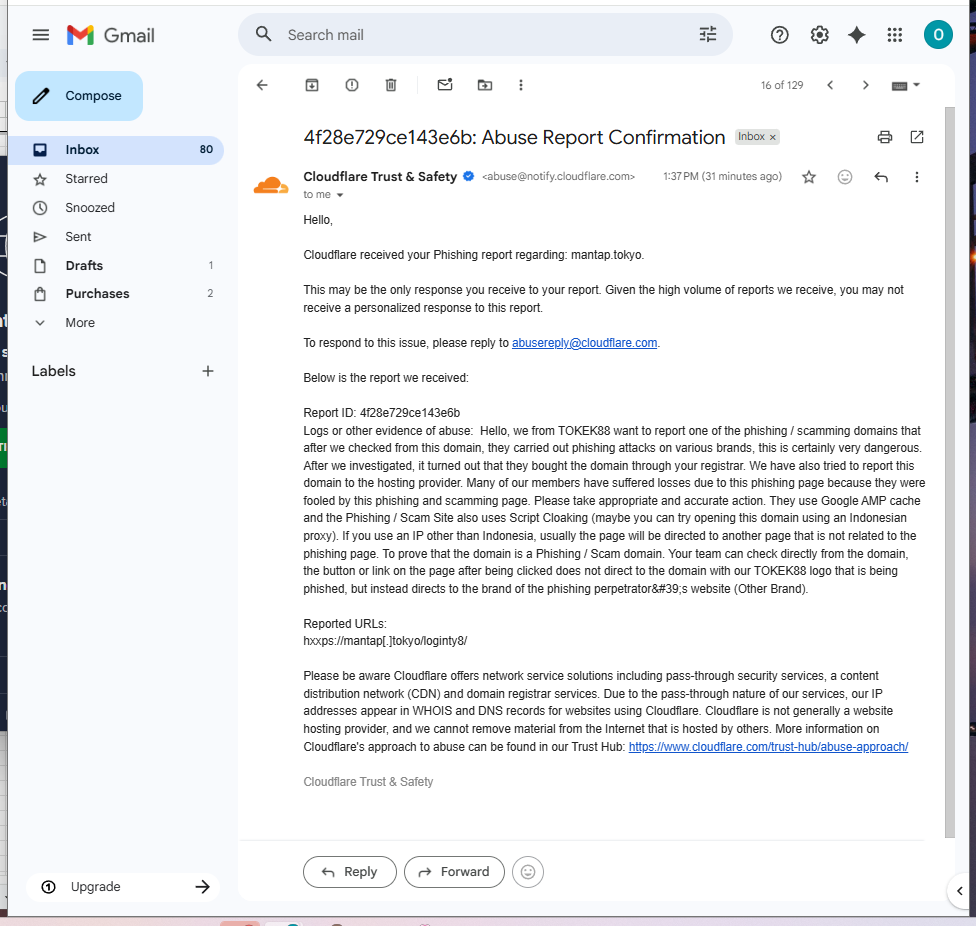Click the Labels heading
976x926 pixels.
coord(54,372)
